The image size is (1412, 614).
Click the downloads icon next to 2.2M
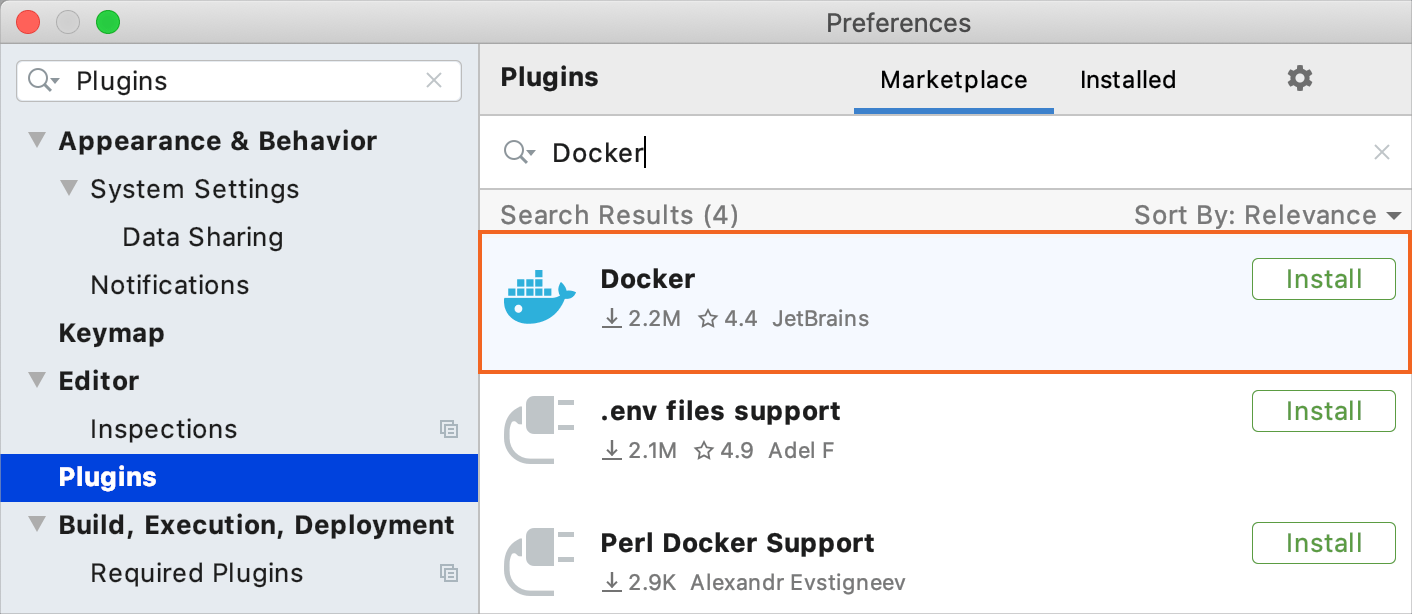point(612,319)
